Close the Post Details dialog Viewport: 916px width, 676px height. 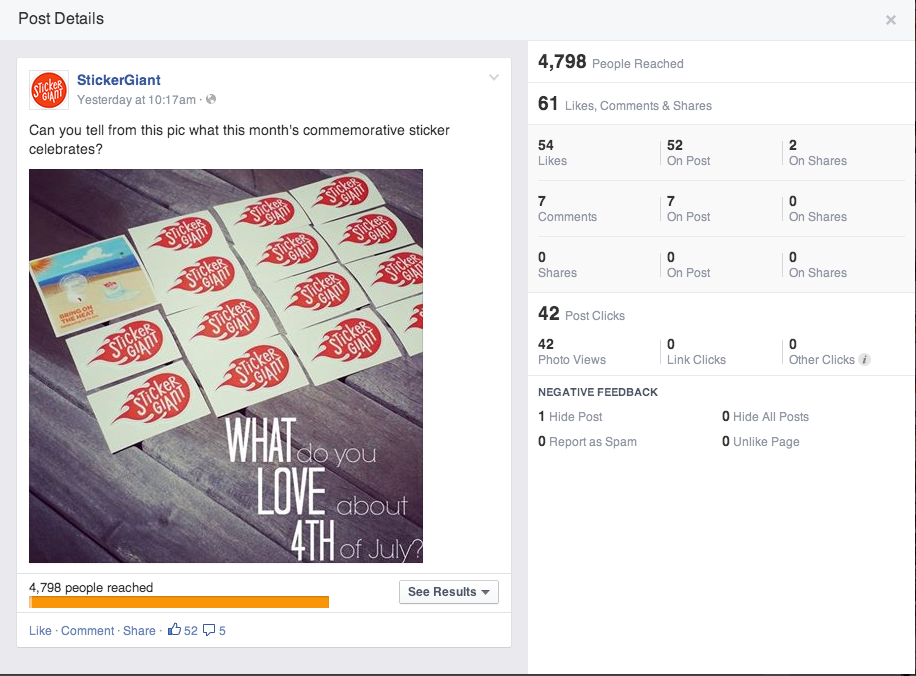[890, 20]
